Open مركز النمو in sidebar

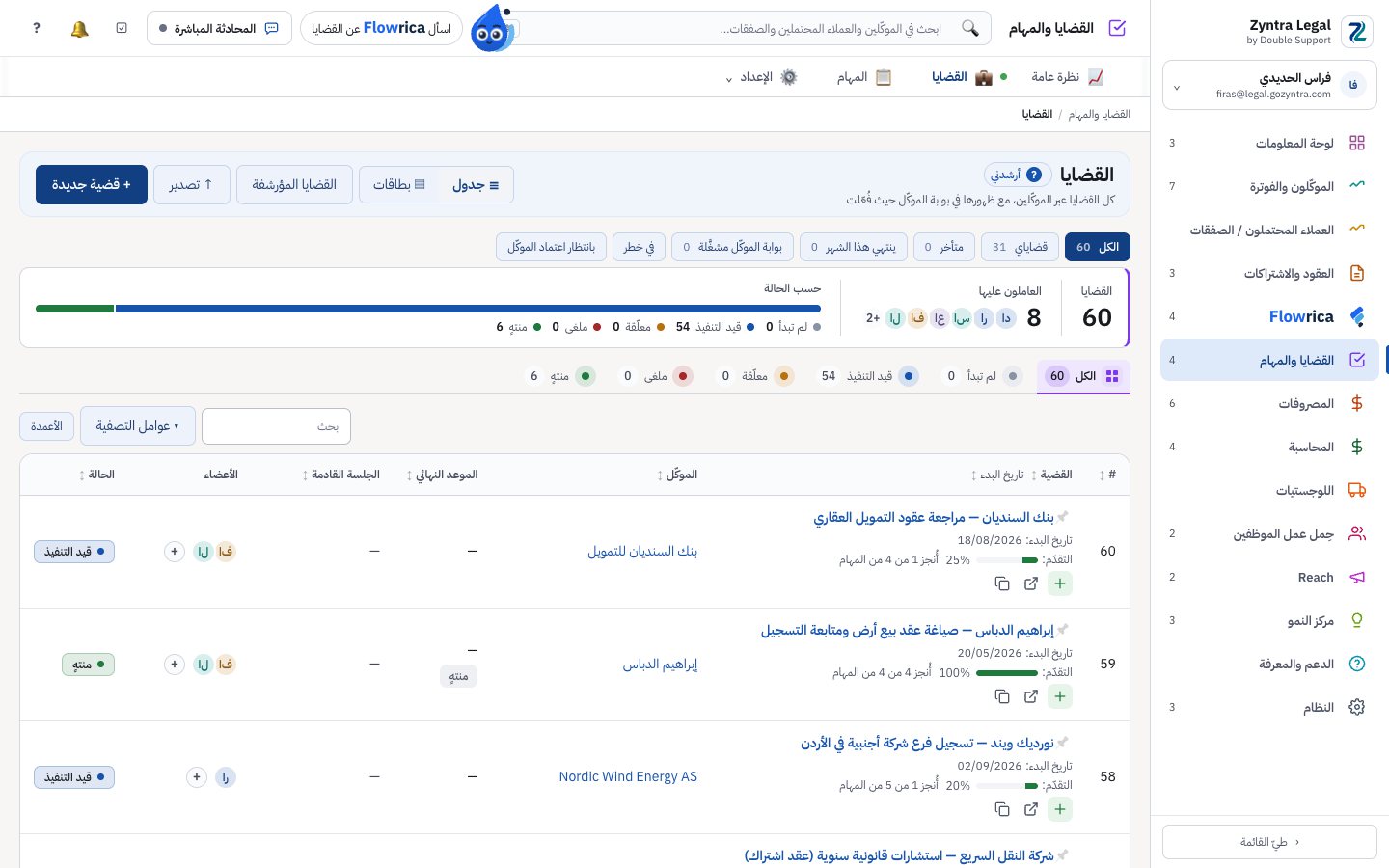pyautogui.click(x=1269, y=620)
